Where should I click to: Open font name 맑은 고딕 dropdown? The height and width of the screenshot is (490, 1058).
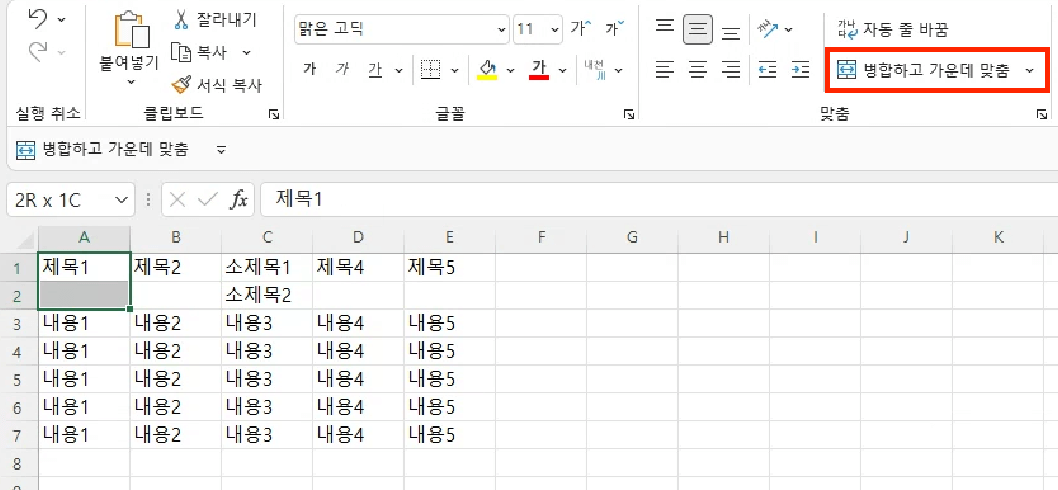pyautogui.click(x=501, y=30)
